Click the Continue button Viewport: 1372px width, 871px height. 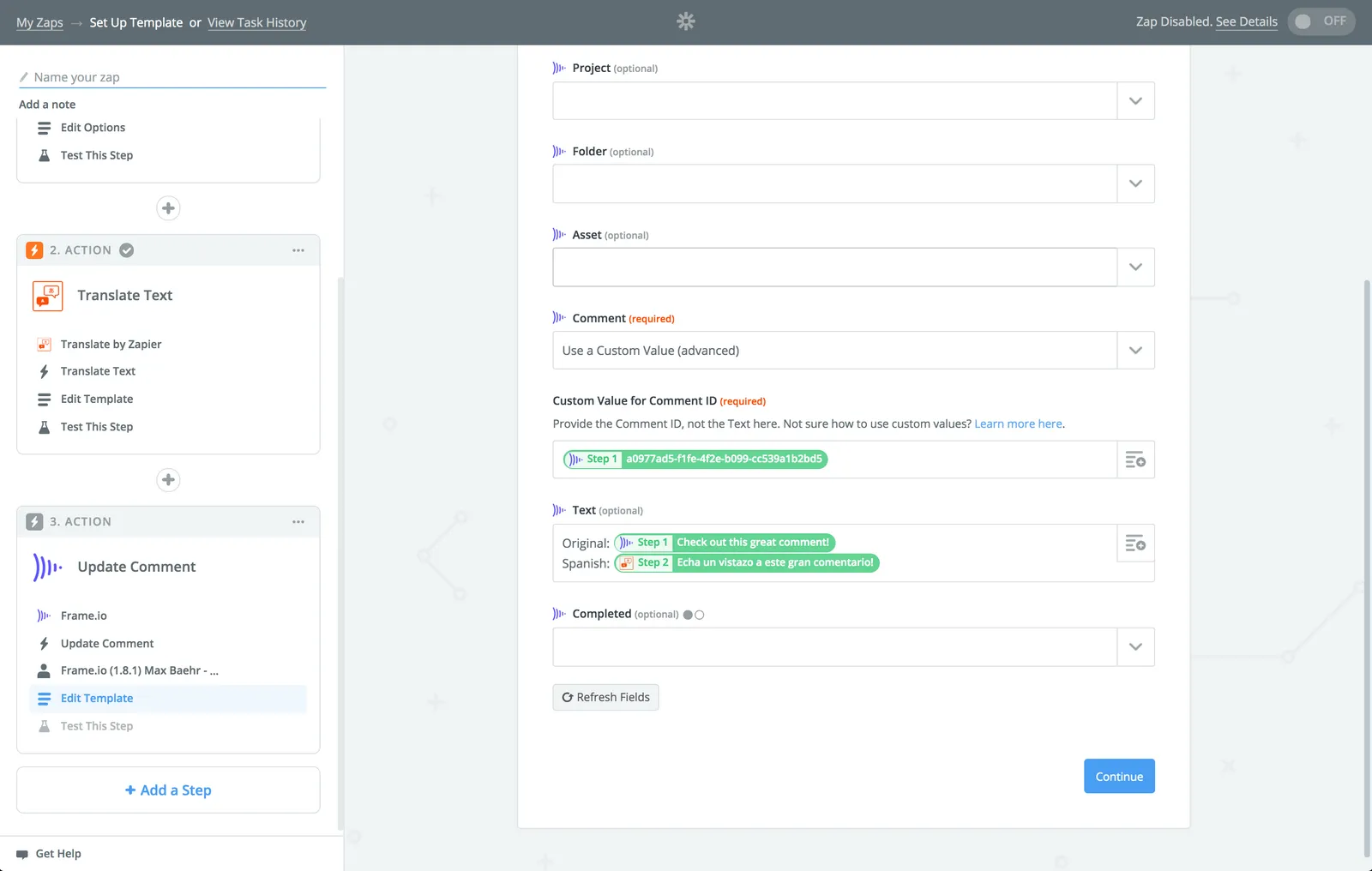click(x=1119, y=777)
